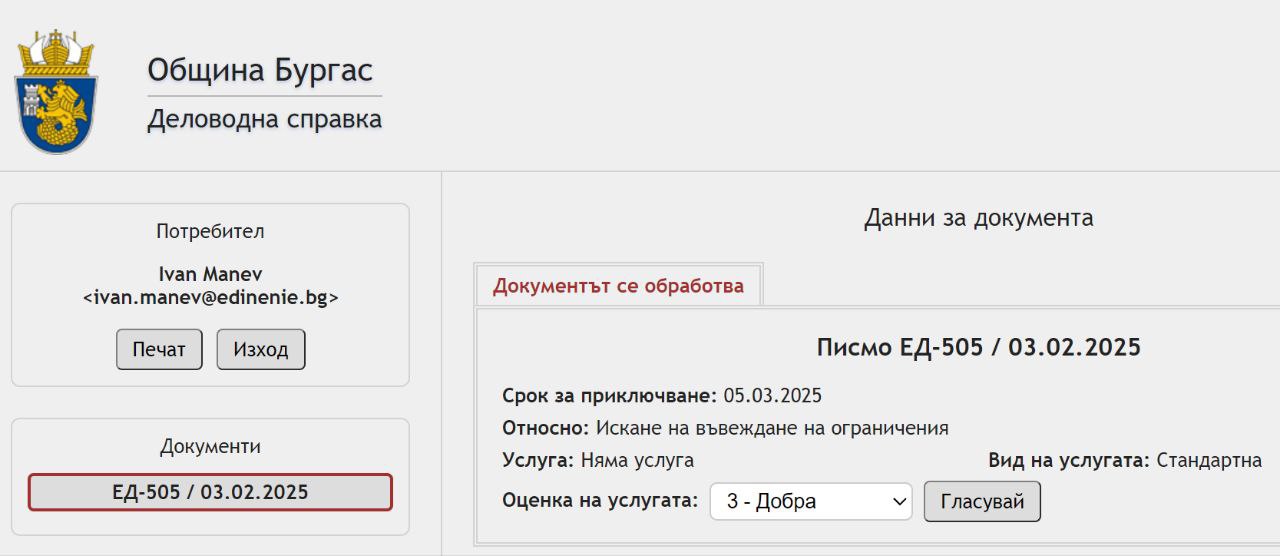Click the ivan.manev@edinenie.bg email address
The height and width of the screenshot is (556, 1280).
(210, 297)
